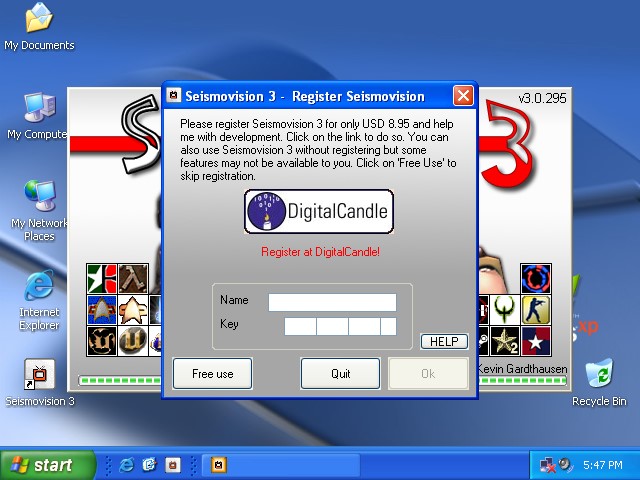This screenshot has width=640, height=480.
Task: Select the gold star with 2 icon
Action: pyautogui.click(x=505, y=340)
